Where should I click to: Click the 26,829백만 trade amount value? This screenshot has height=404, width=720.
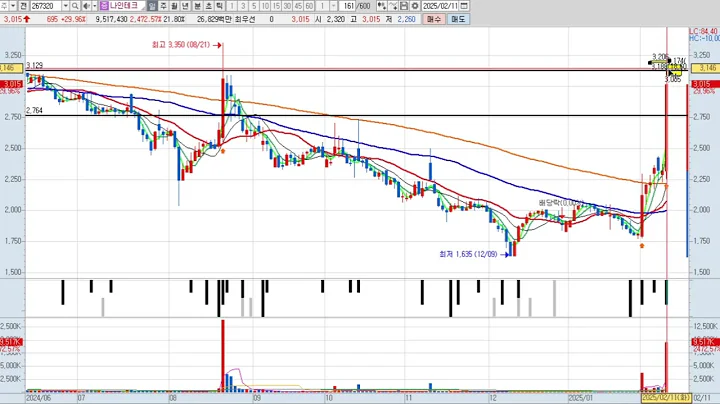(214, 19)
